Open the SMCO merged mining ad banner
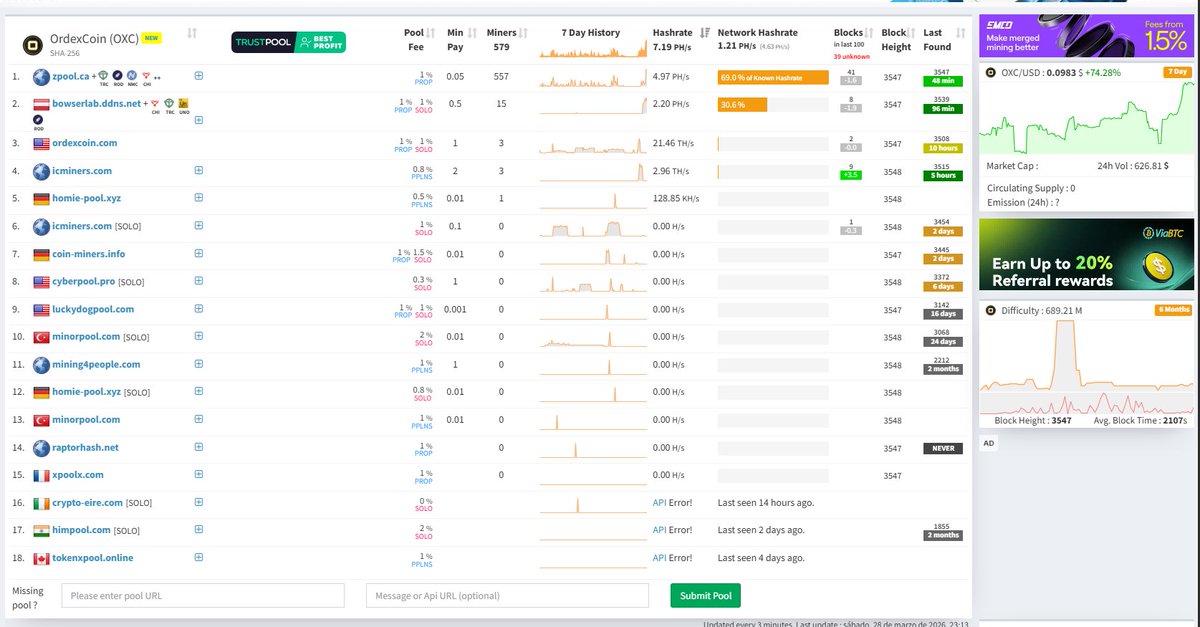The width and height of the screenshot is (1200, 627). coord(1086,36)
